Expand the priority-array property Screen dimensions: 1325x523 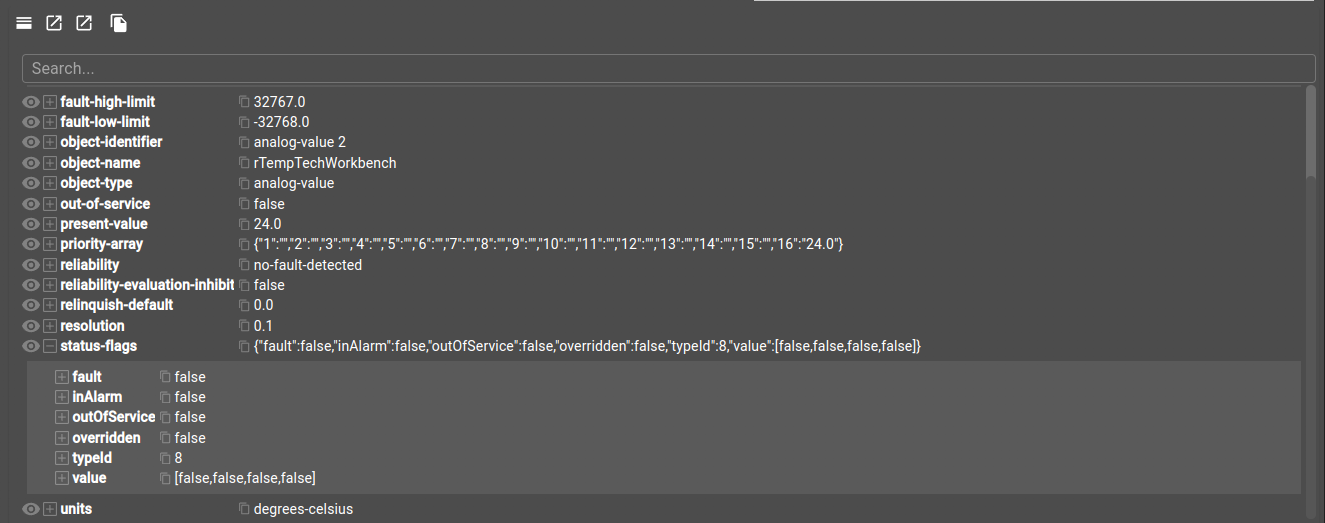tap(50, 244)
